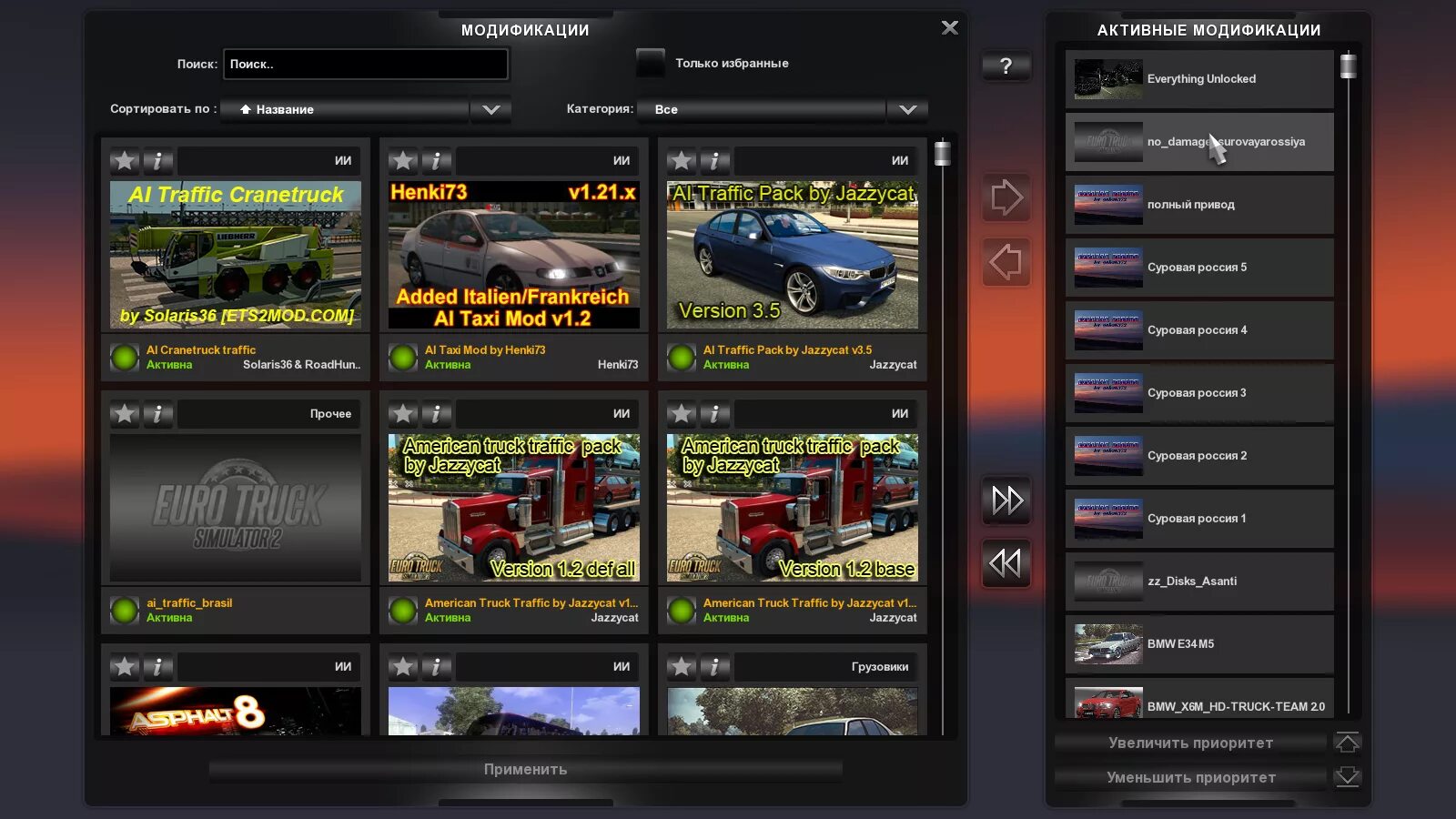
Task: Toggle active indicator for AI Traffic Pack v3.5
Action: [x=681, y=358]
